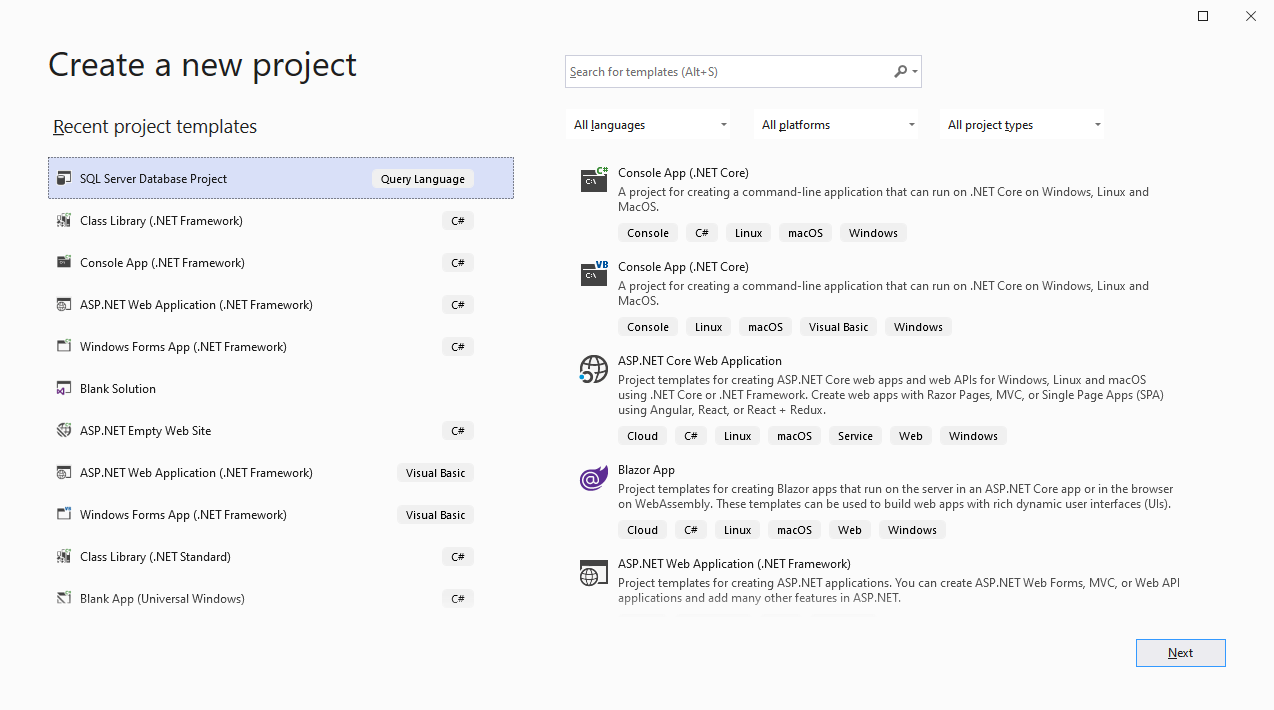Choose Blank App (Universal Windows) recent template
The width and height of the screenshot is (1274, 710).
[x=281, y=599]
